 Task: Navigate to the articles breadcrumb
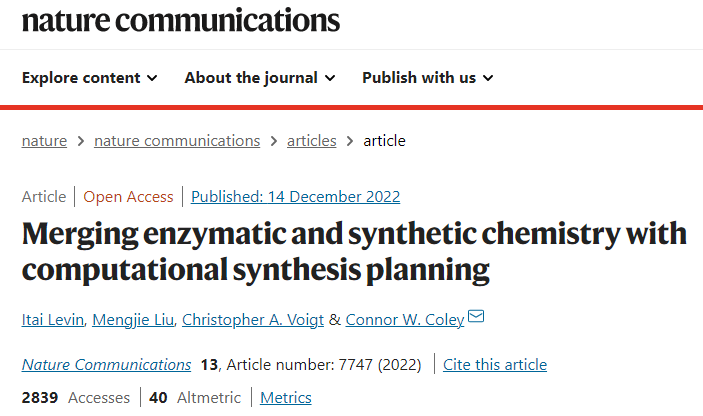pyautogui.click(x=312, y=141)
